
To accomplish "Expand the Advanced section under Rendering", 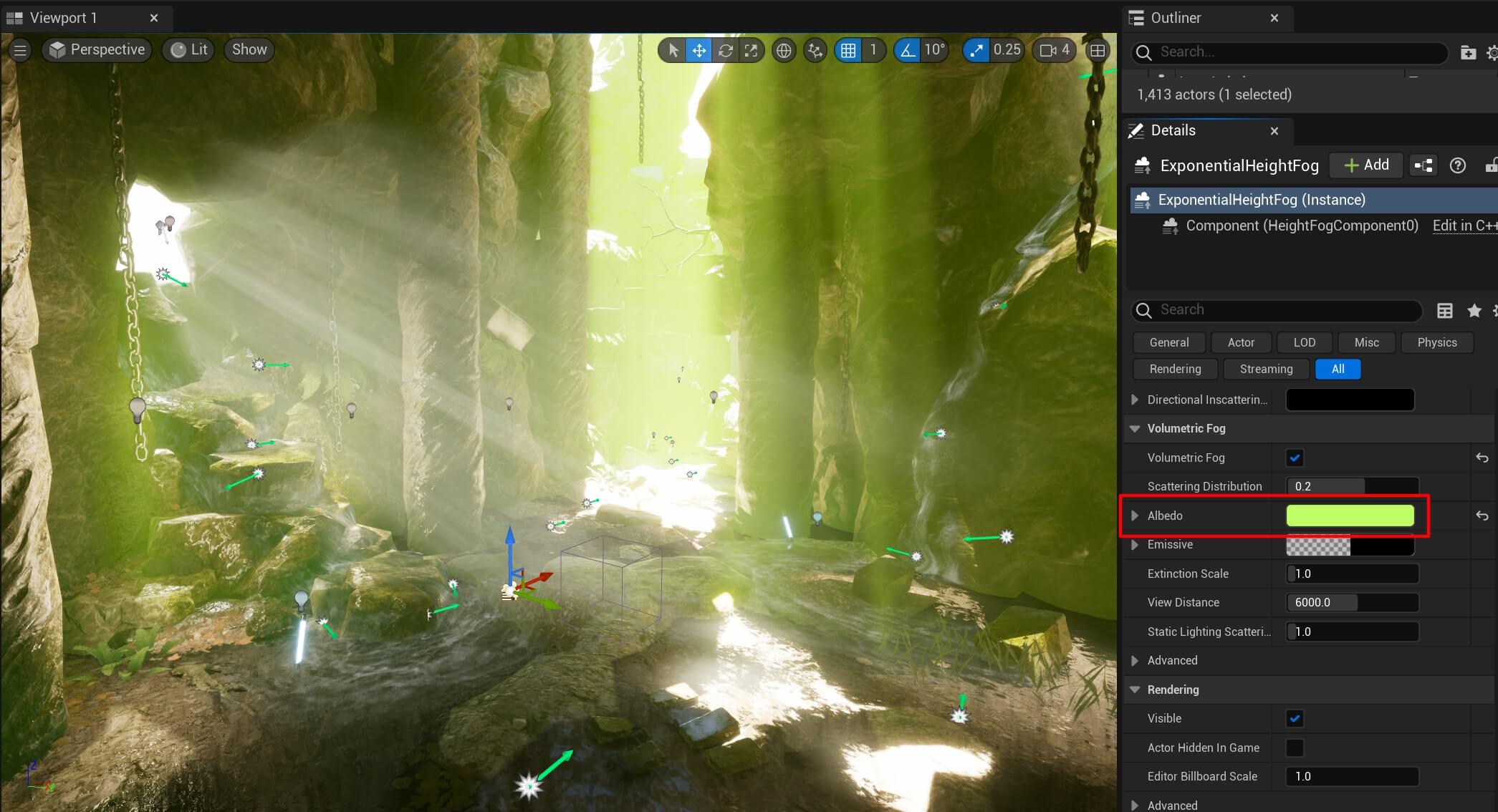I will coord(1135,805).
